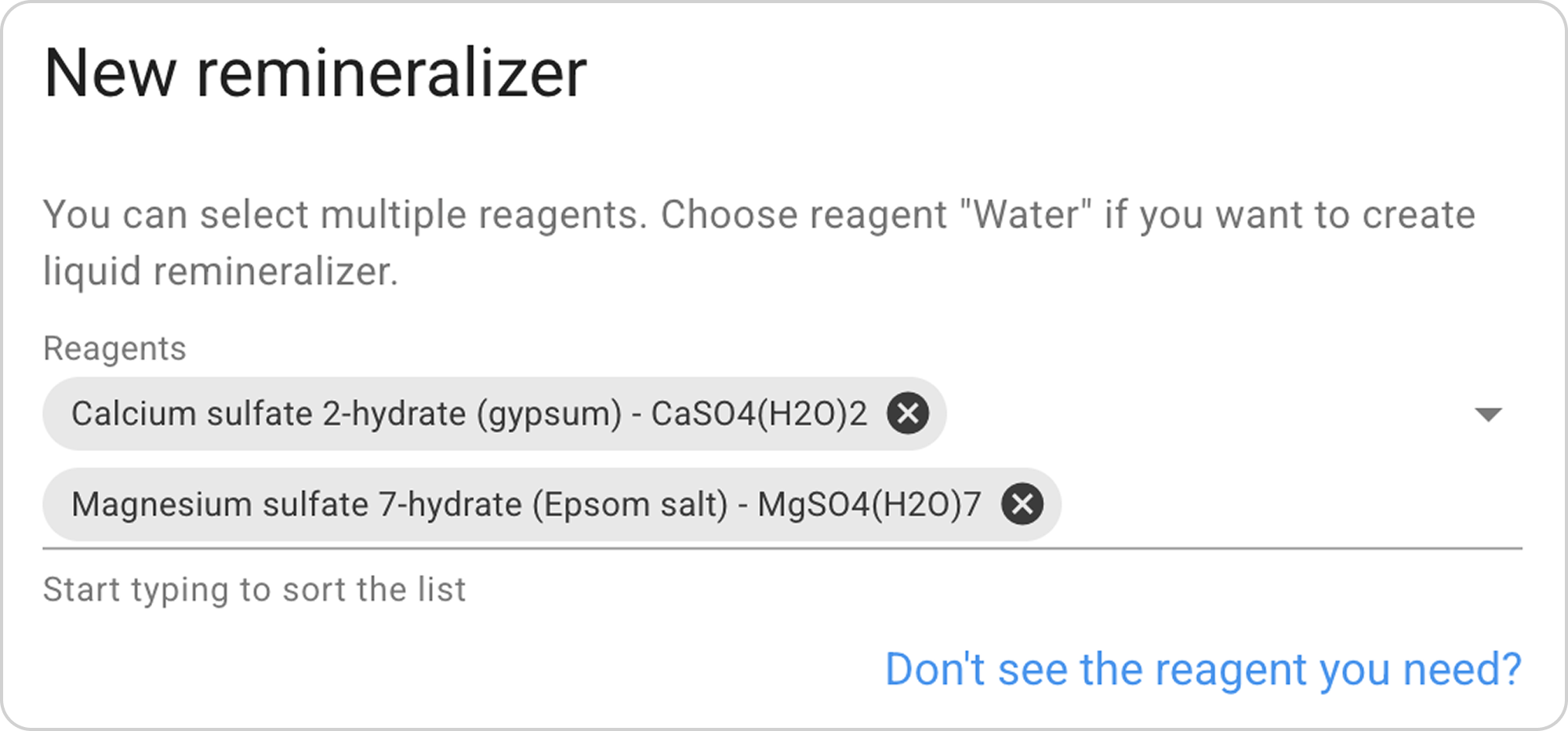Remove the Magnesium sulfate 7-hydrate reagent chip
This screenshot has height=731, width=1568.
tap(1022, 504)
